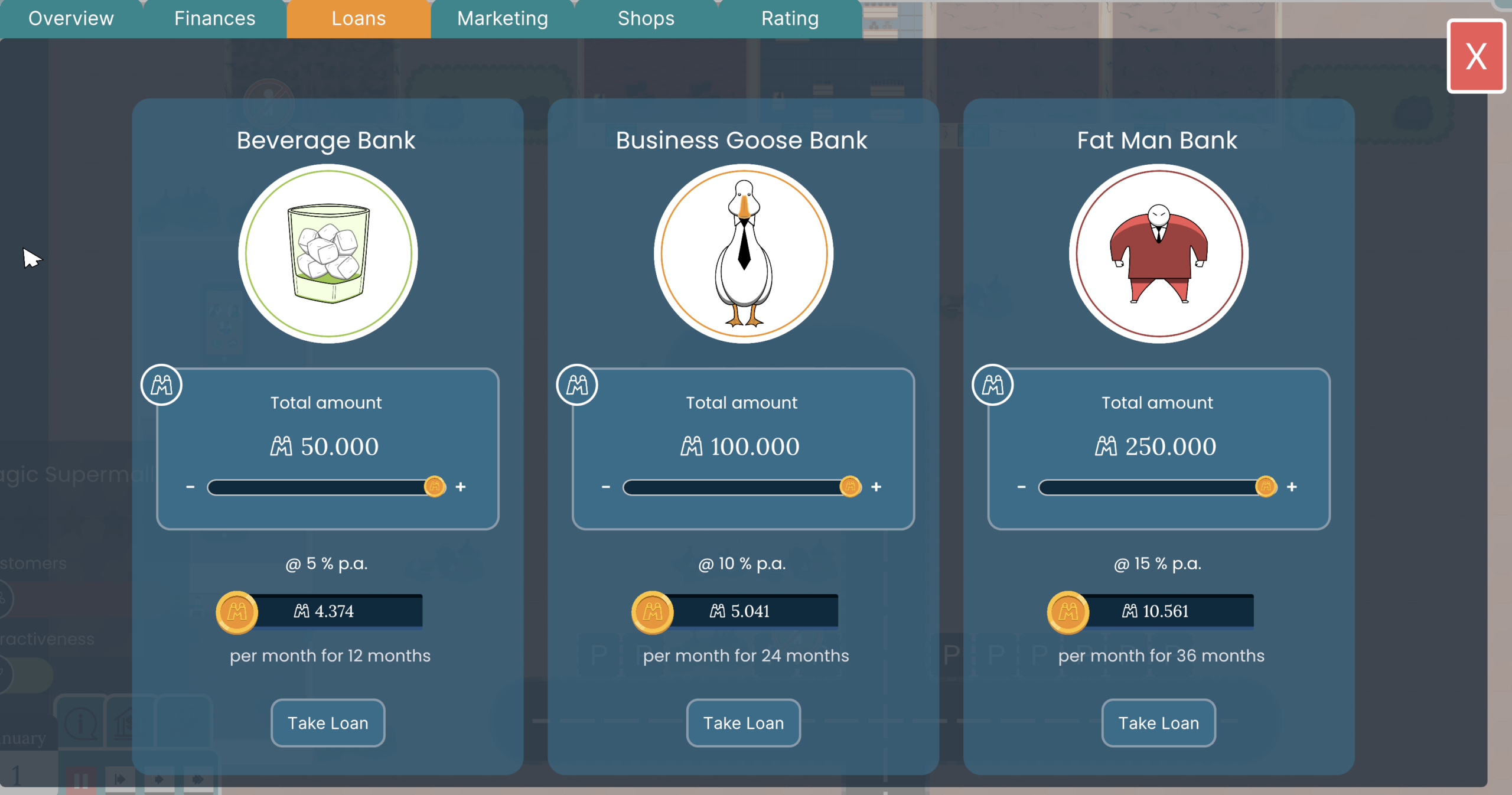
Task: Click the Business Goose Bank goose logo
Action: [744, 253]
